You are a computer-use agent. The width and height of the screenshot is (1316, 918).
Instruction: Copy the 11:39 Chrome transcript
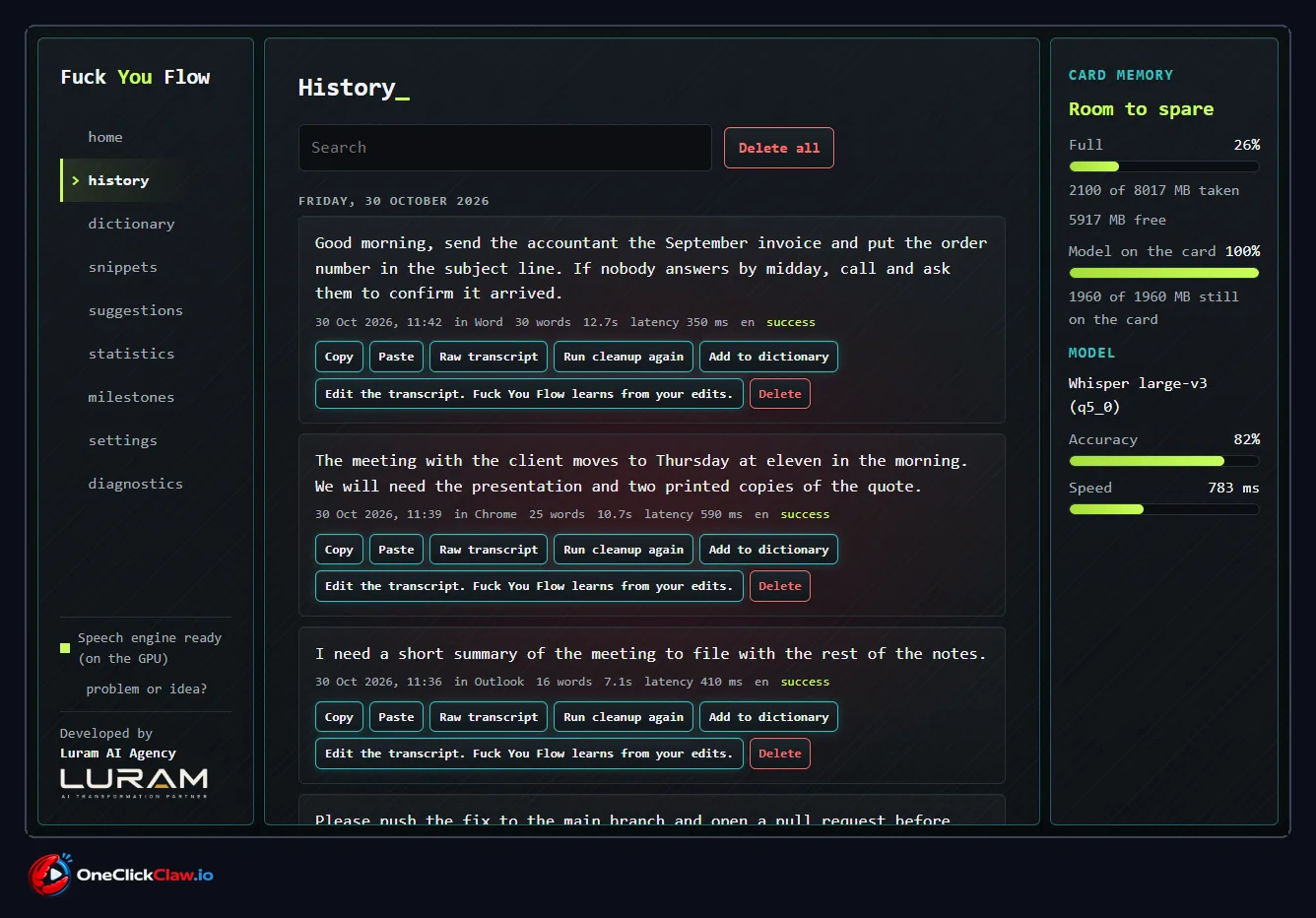coord(339,550)
